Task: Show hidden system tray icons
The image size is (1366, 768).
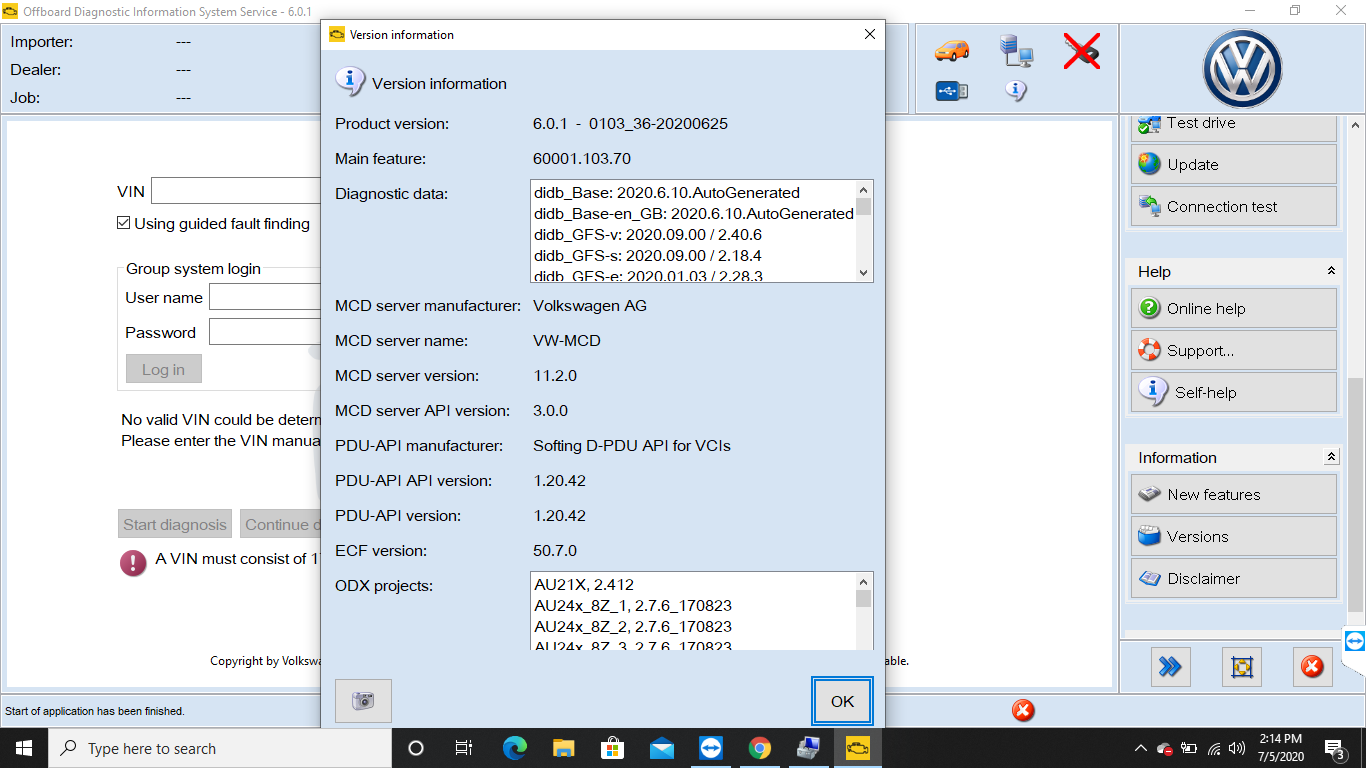Action: [1141, 748]
